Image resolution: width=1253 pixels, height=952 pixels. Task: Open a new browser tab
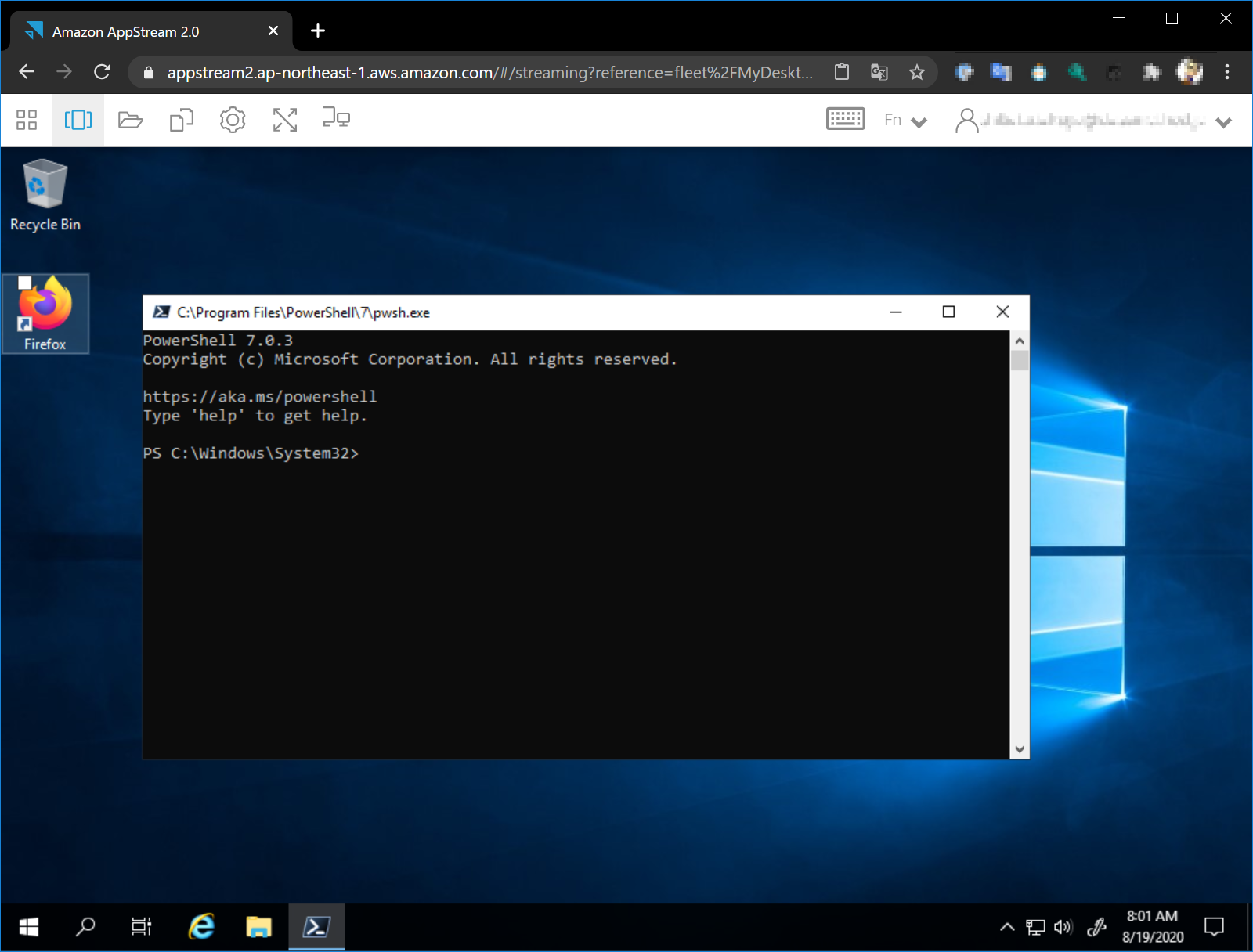pos(318,31)
